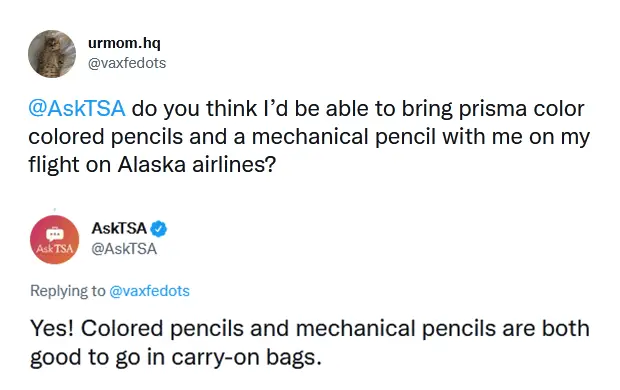Click "carry-on bags" text in reply
620x390 pixels.
[x=246, y=357]
